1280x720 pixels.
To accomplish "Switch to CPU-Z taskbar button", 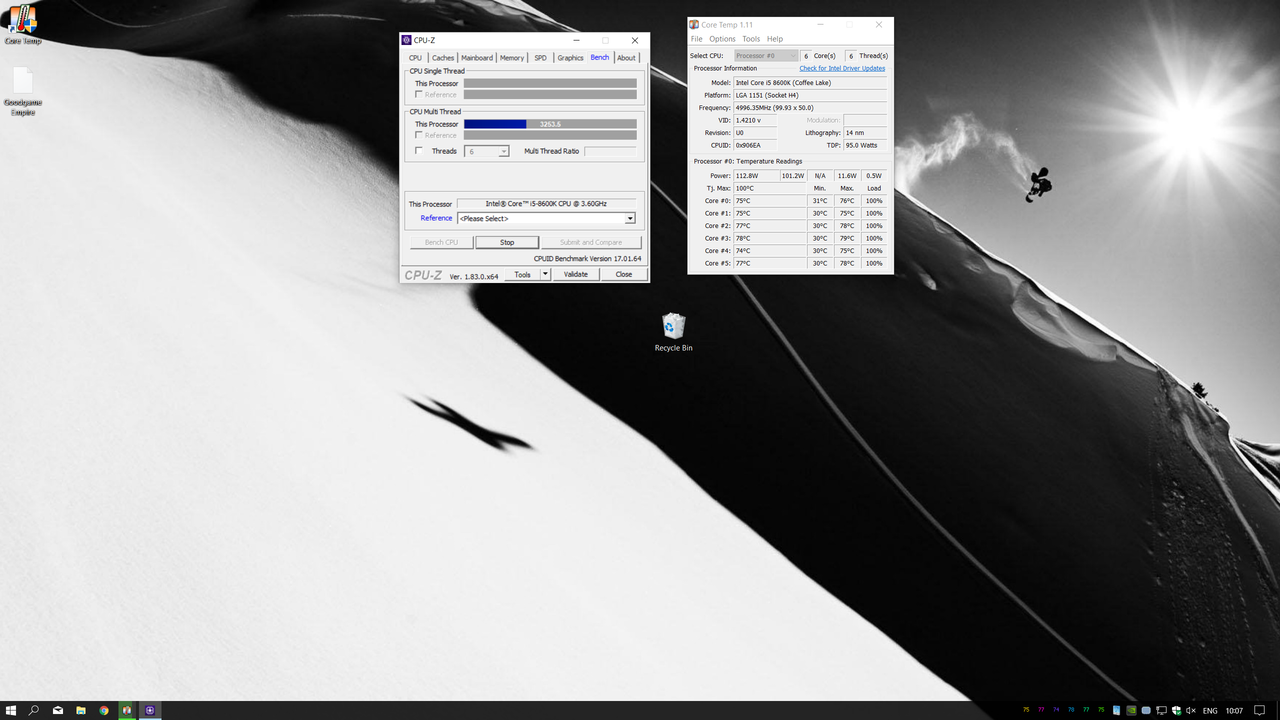I will [x=150, y=710].
